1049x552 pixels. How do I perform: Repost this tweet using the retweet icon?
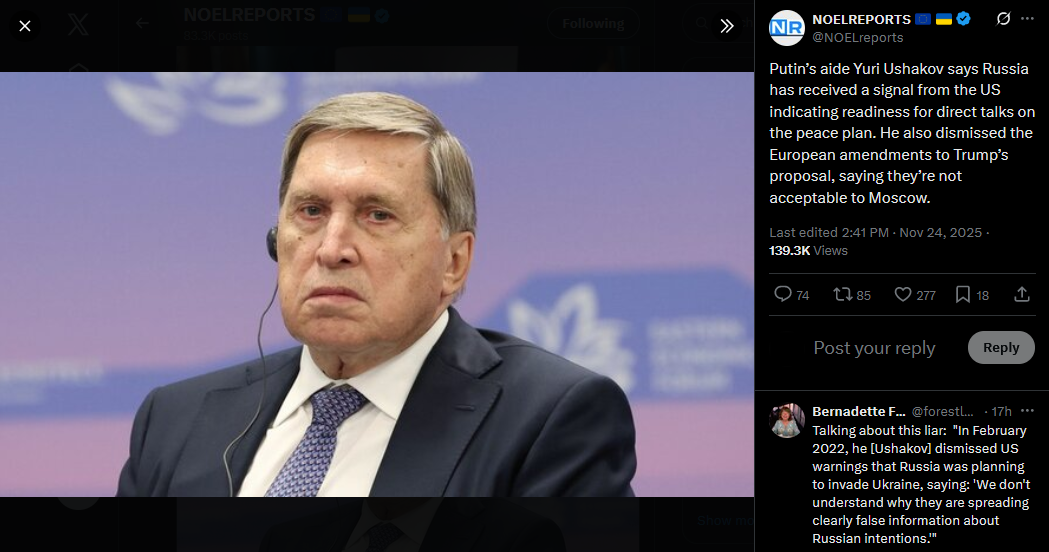point(852,294)
